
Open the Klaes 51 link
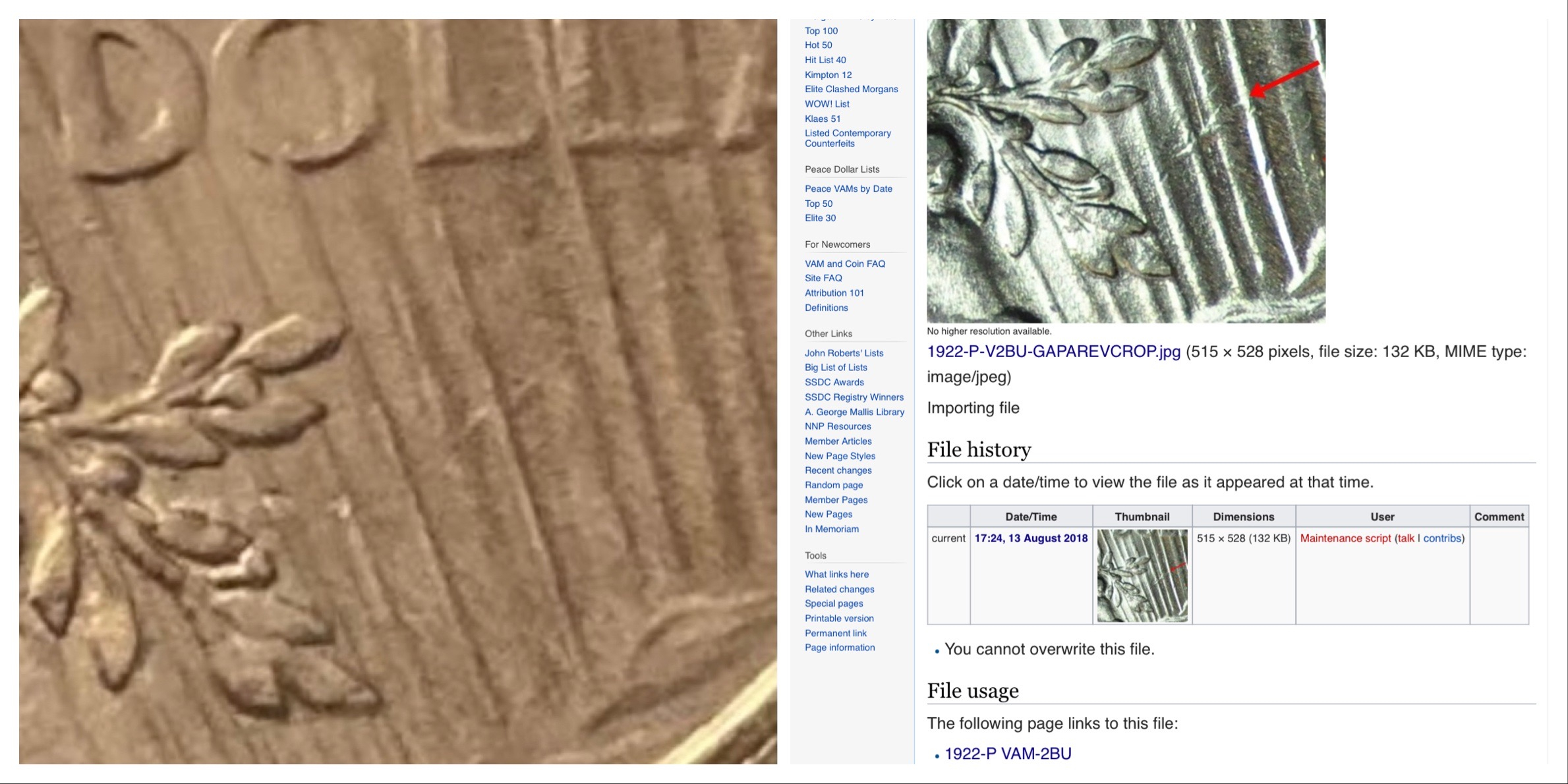pyautogui.click(x=822, y=119)
